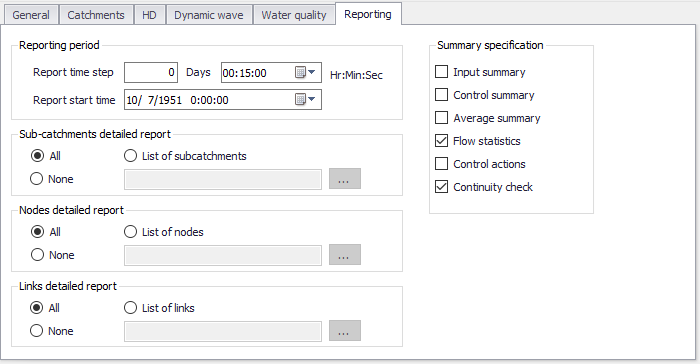Open the Report start time calendar dropdown
Image resolution: width=700 pixels, height=364 pixels.
point(305,99)
